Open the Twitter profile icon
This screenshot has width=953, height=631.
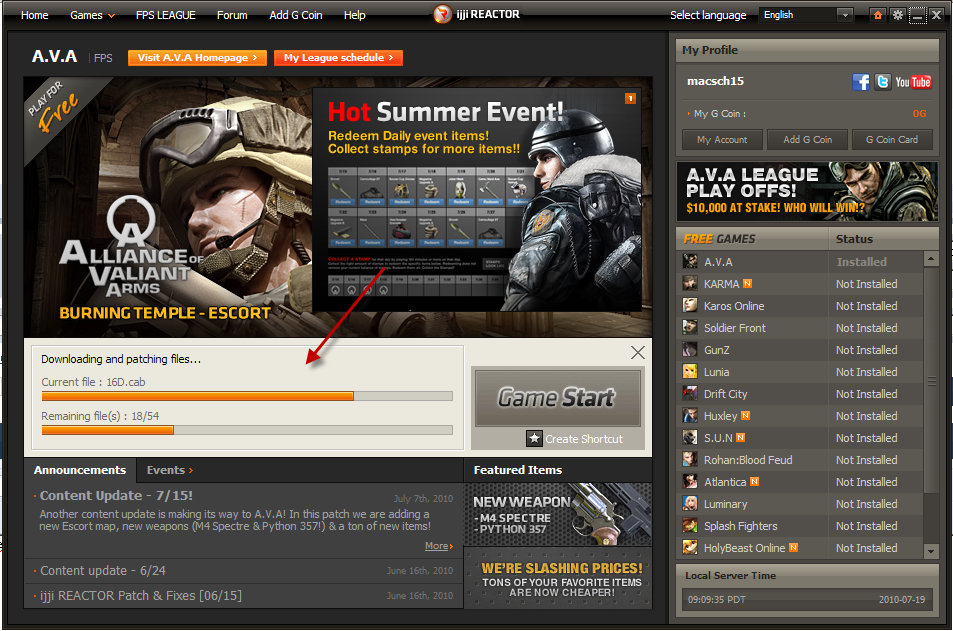point(882,82)
